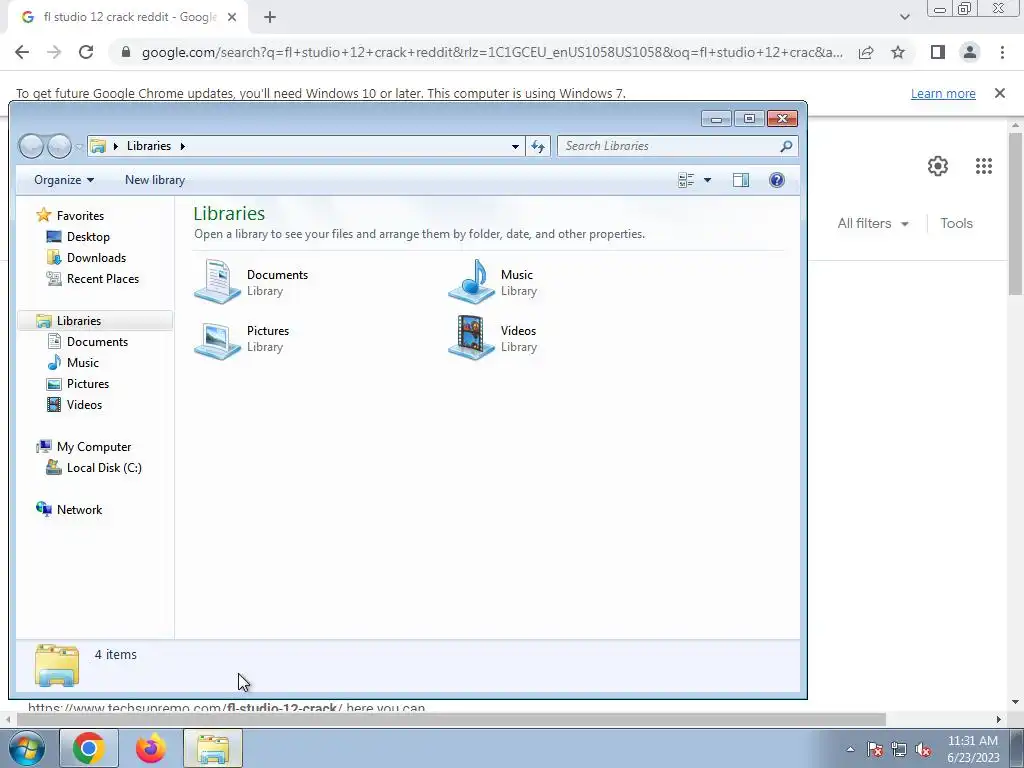Open the Chrome profile avatar
Viewport: 1024px width, 768px height.
coord(970,52)
